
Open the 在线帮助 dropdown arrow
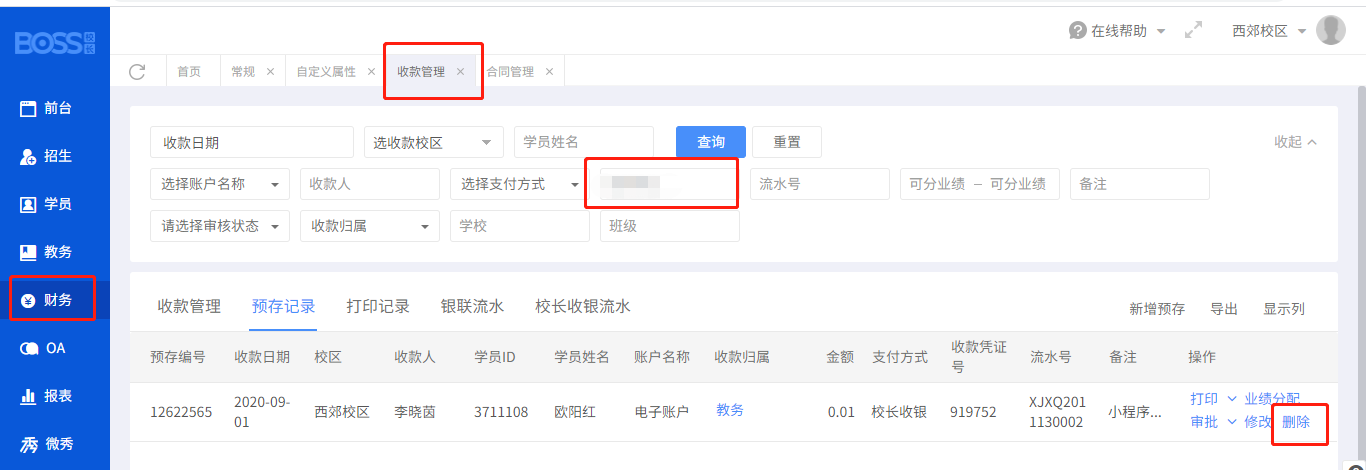pyautogui.click(x=1161, y=32)
